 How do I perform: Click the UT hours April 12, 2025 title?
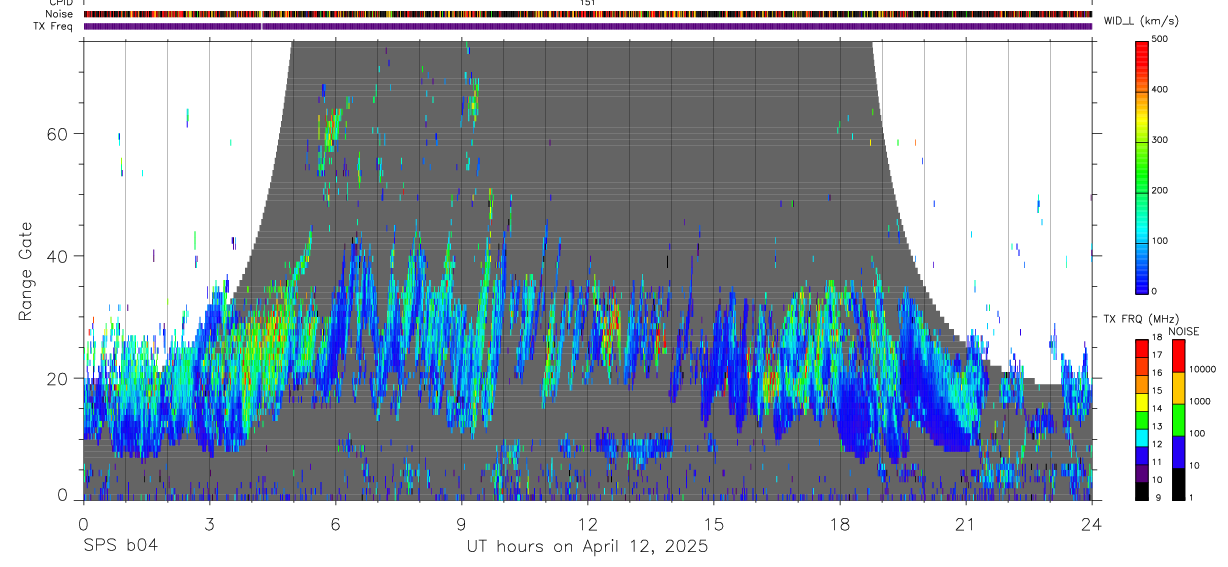point(587,547)
